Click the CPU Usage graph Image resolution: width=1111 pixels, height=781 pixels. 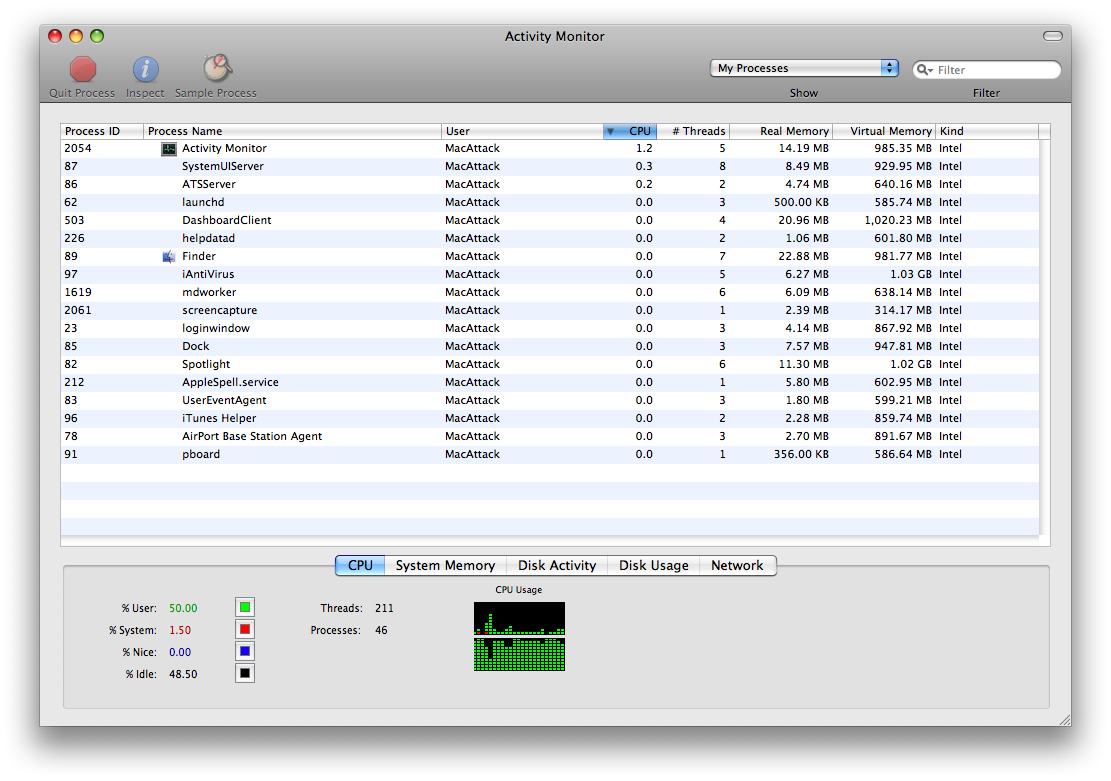coord(519,636)
